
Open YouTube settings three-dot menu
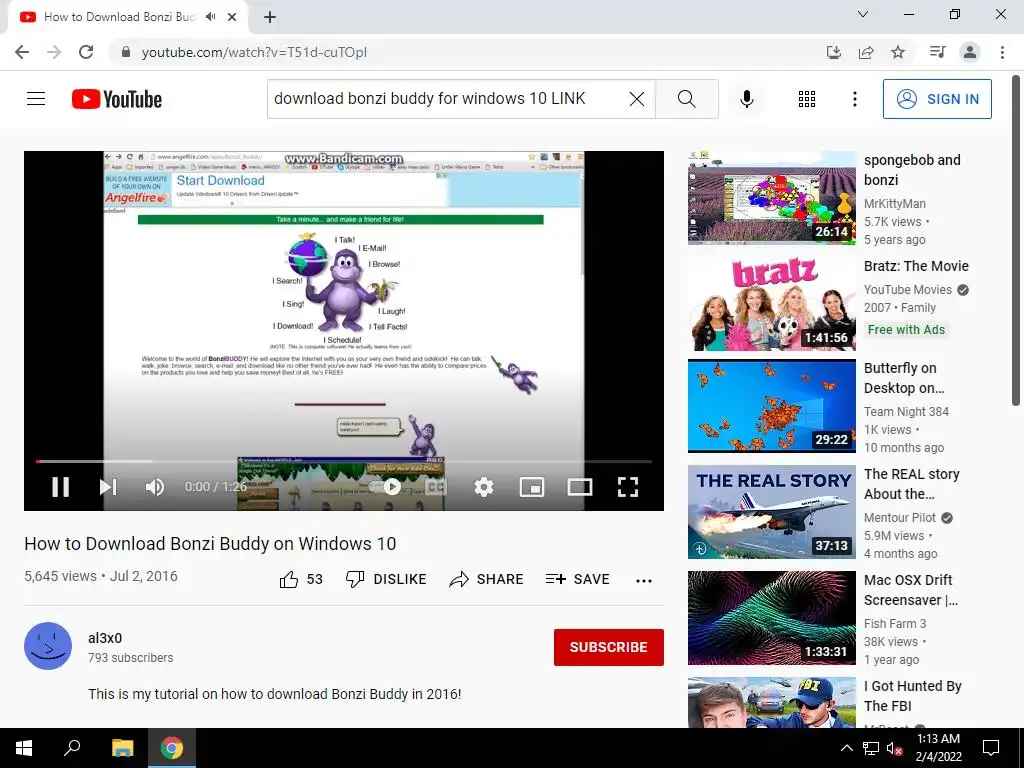click(x=854, y=99)
